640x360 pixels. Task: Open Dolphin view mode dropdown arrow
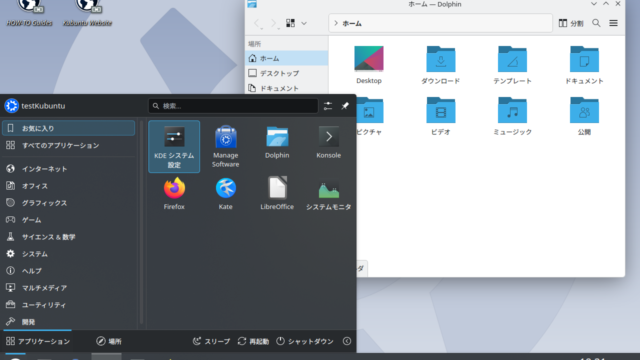304,23
